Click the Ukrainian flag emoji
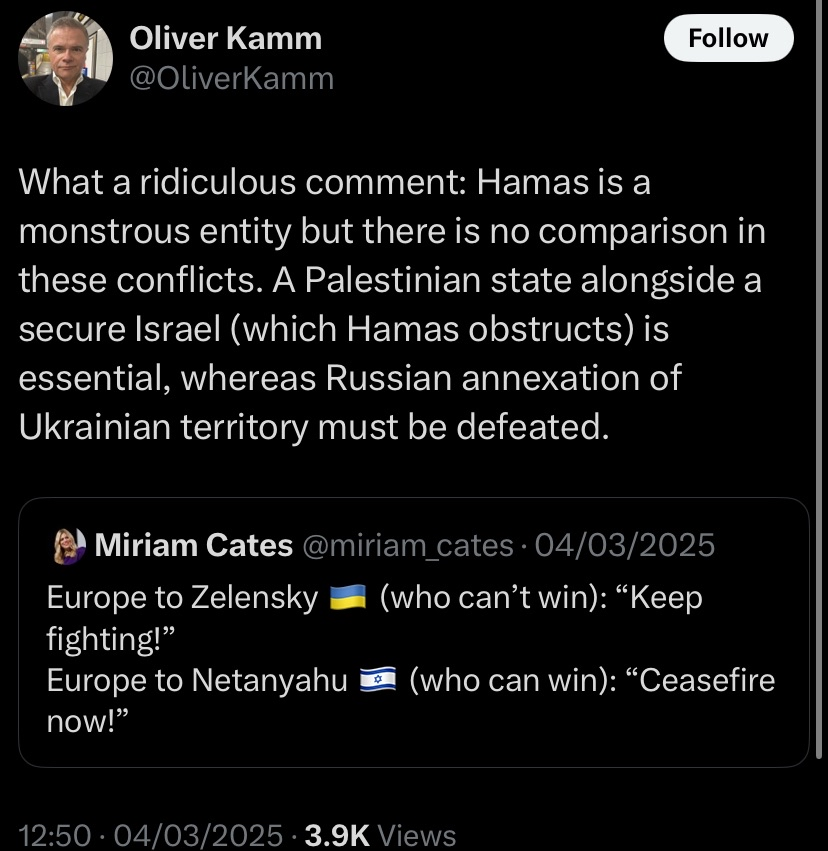 click(348, 598)
